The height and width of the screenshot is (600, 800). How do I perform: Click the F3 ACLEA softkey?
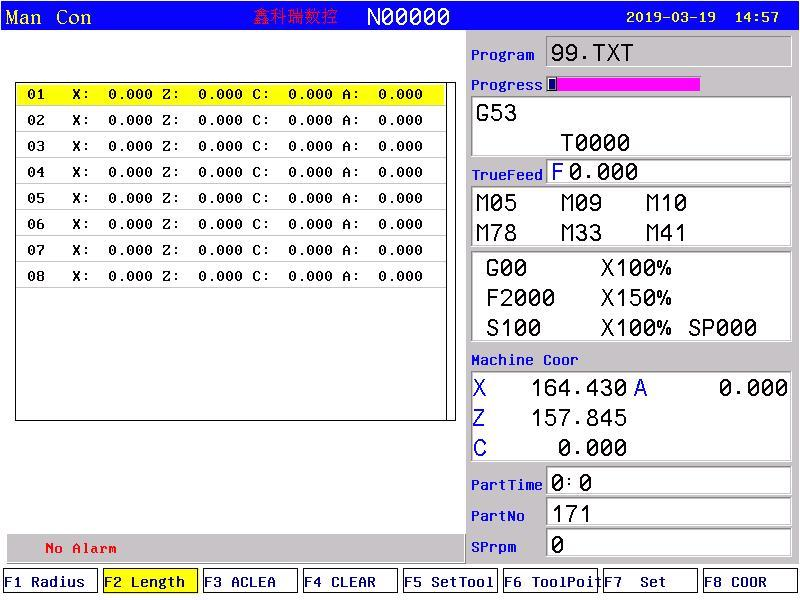(x=250, y=582)
